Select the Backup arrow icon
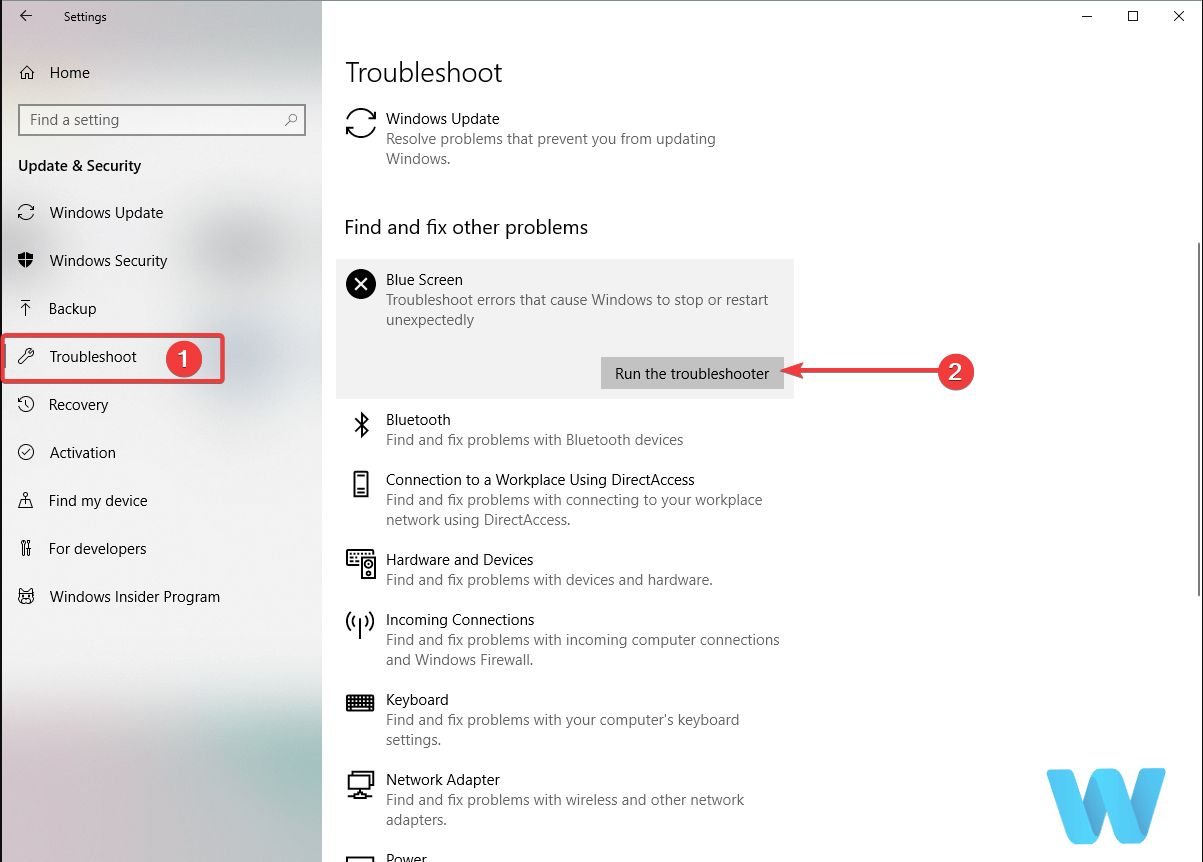 [x=27, y=309]
